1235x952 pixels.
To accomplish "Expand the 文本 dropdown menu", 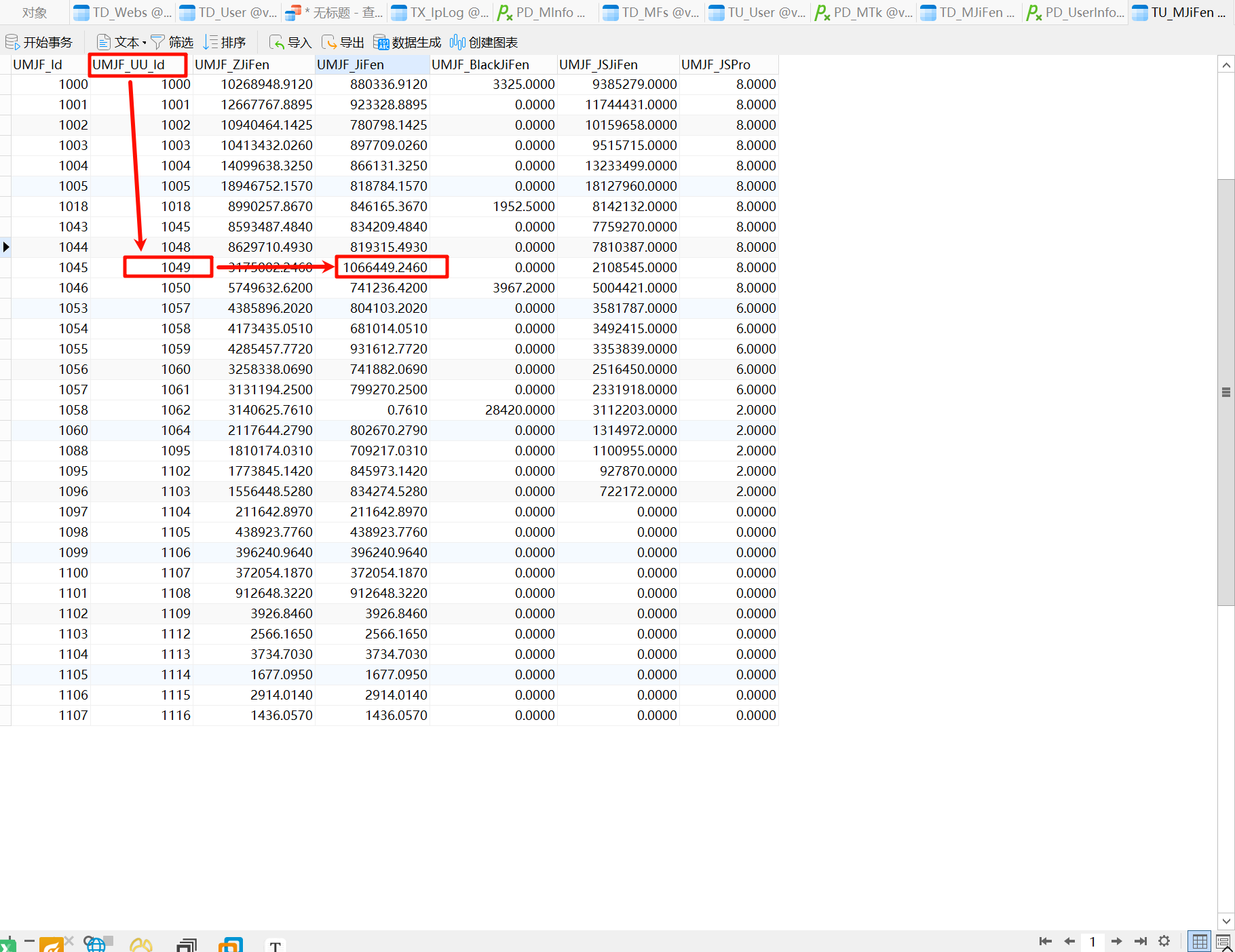I will [145, 43].
